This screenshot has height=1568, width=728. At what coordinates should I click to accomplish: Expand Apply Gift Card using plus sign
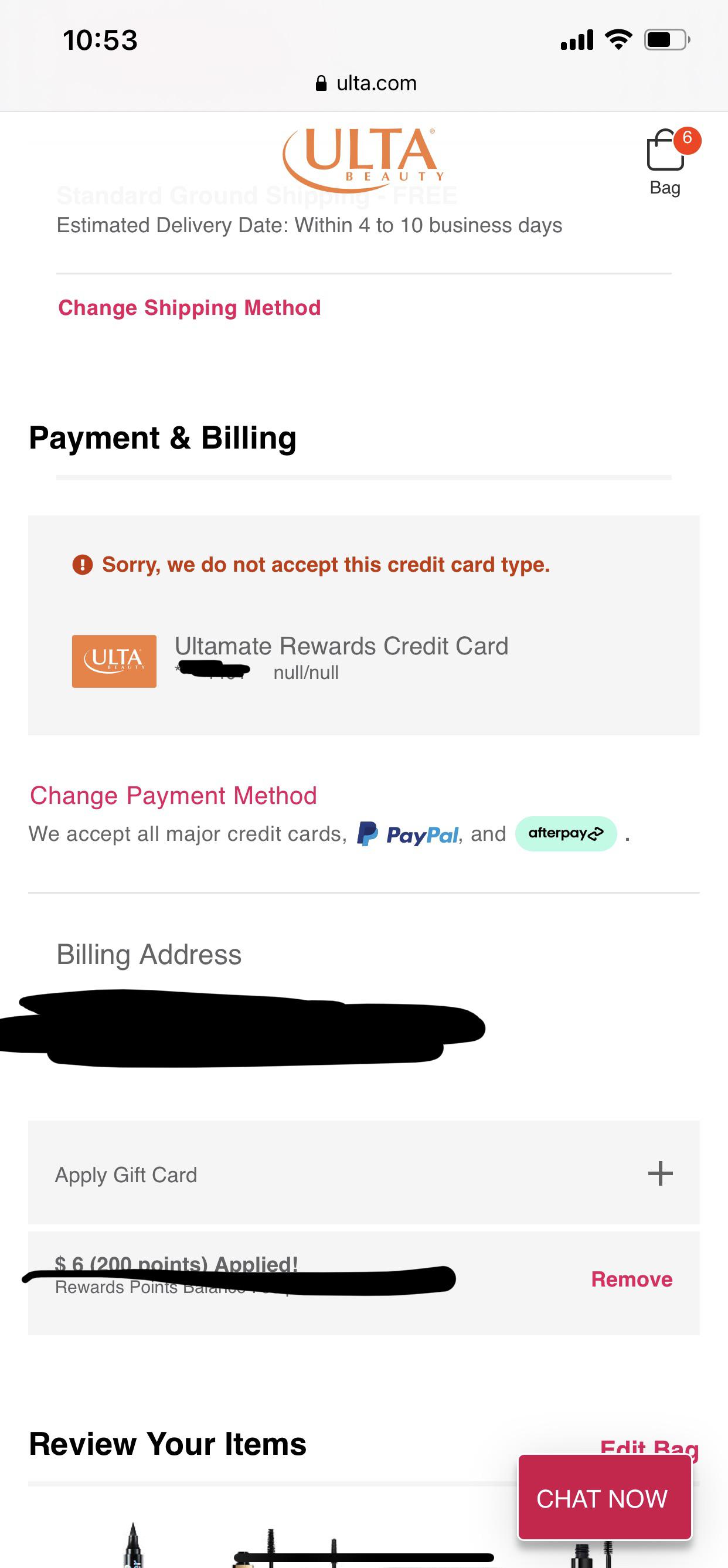click(661, 1175)
